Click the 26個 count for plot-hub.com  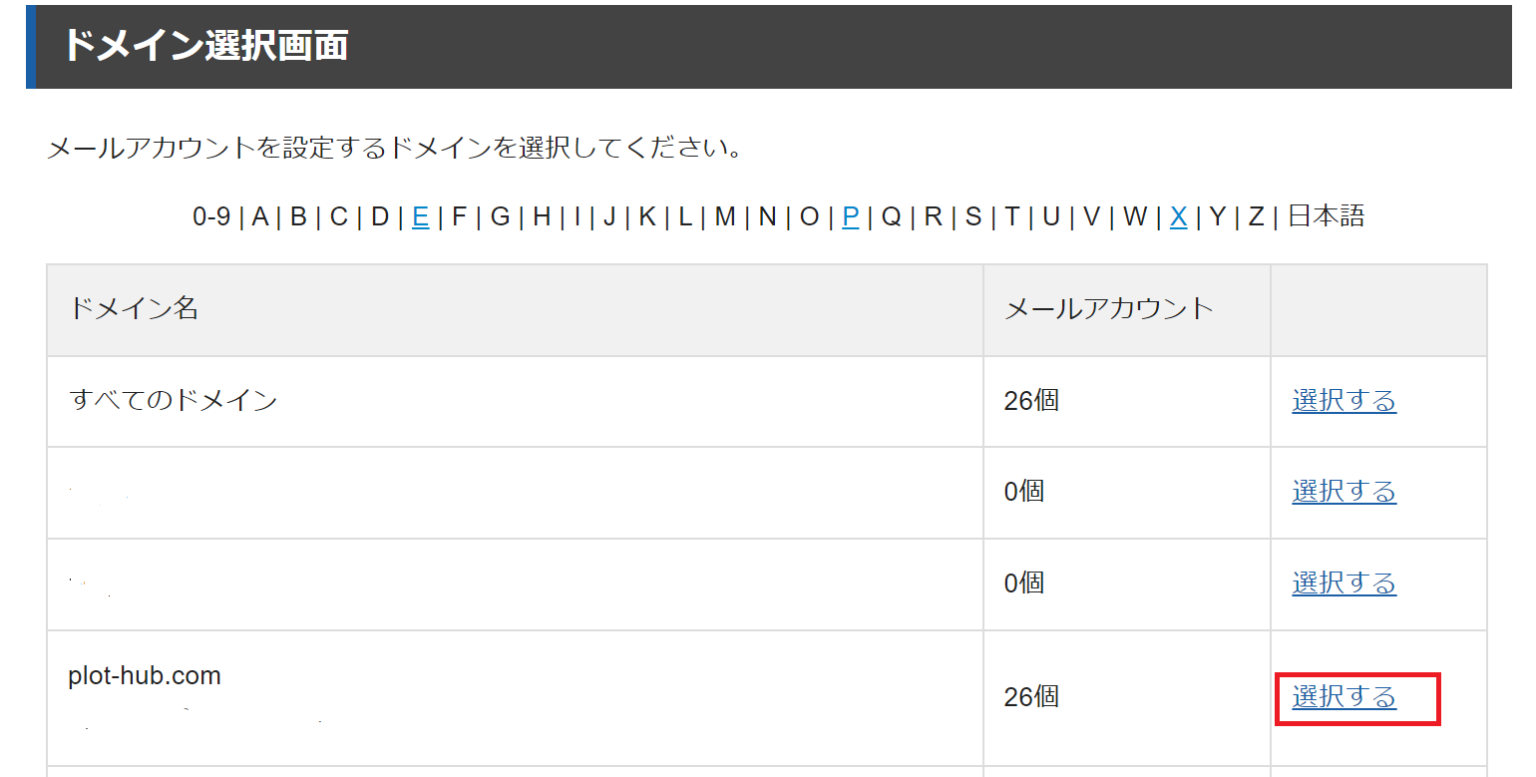click(1031, 696)
